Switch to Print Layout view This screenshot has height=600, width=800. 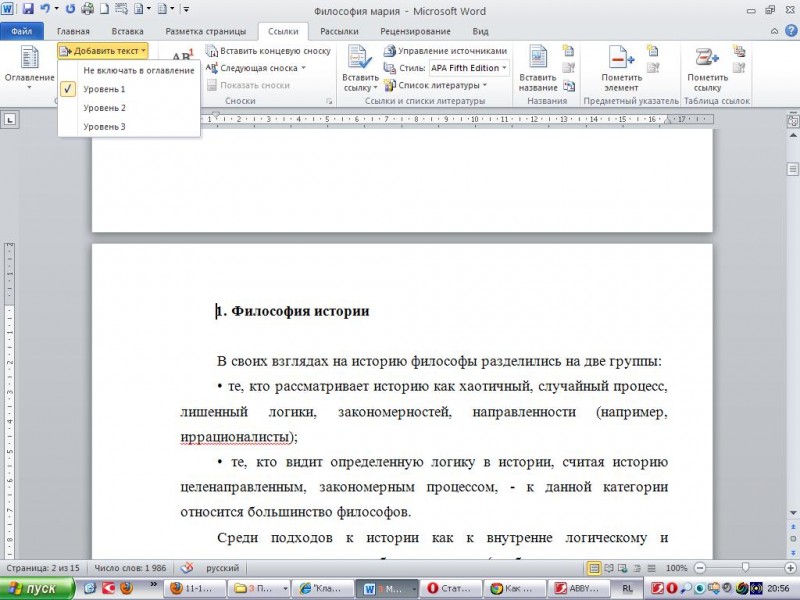click(594, 568)
